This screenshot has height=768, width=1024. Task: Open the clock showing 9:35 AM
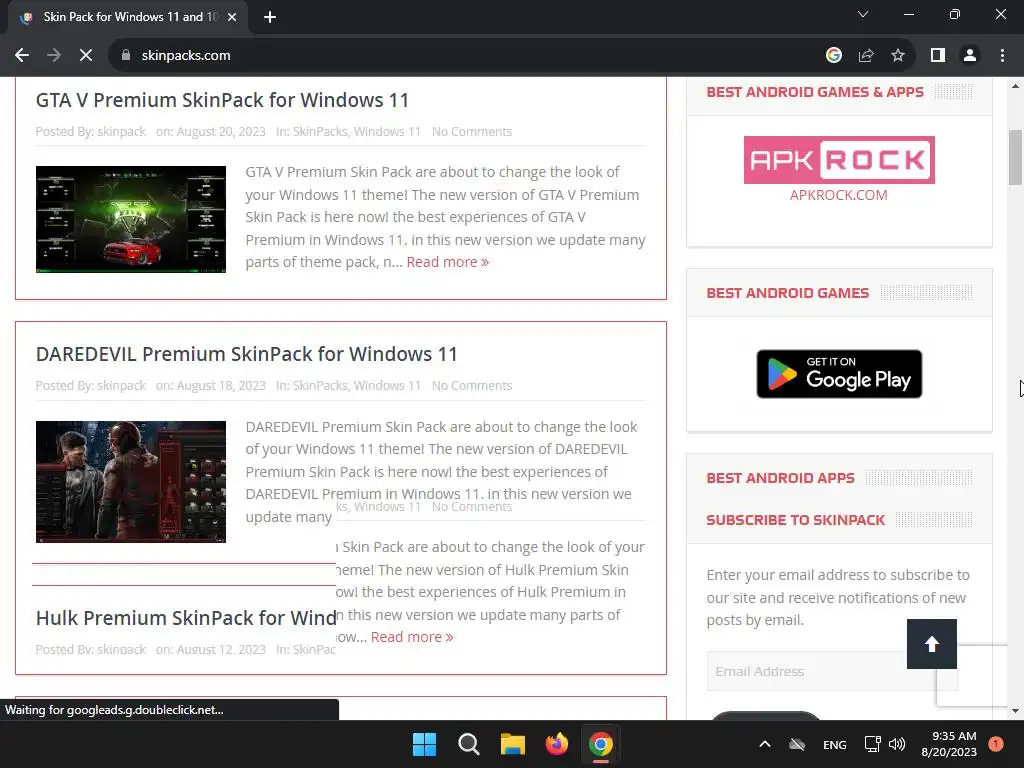(x=949, y=744)
